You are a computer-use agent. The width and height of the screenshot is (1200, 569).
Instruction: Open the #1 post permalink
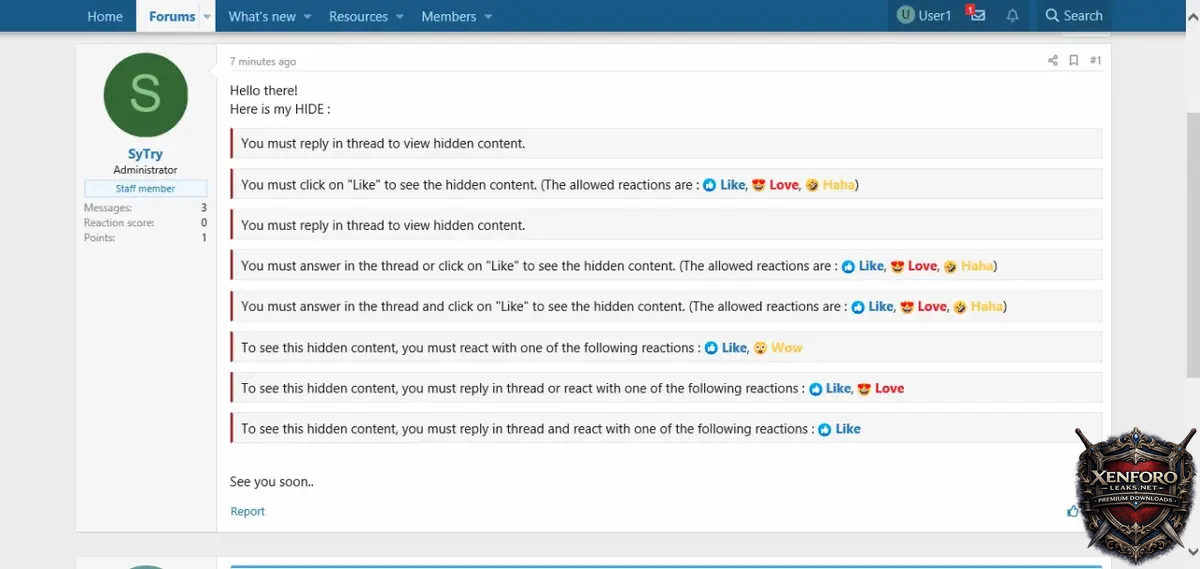(1095, 61)
